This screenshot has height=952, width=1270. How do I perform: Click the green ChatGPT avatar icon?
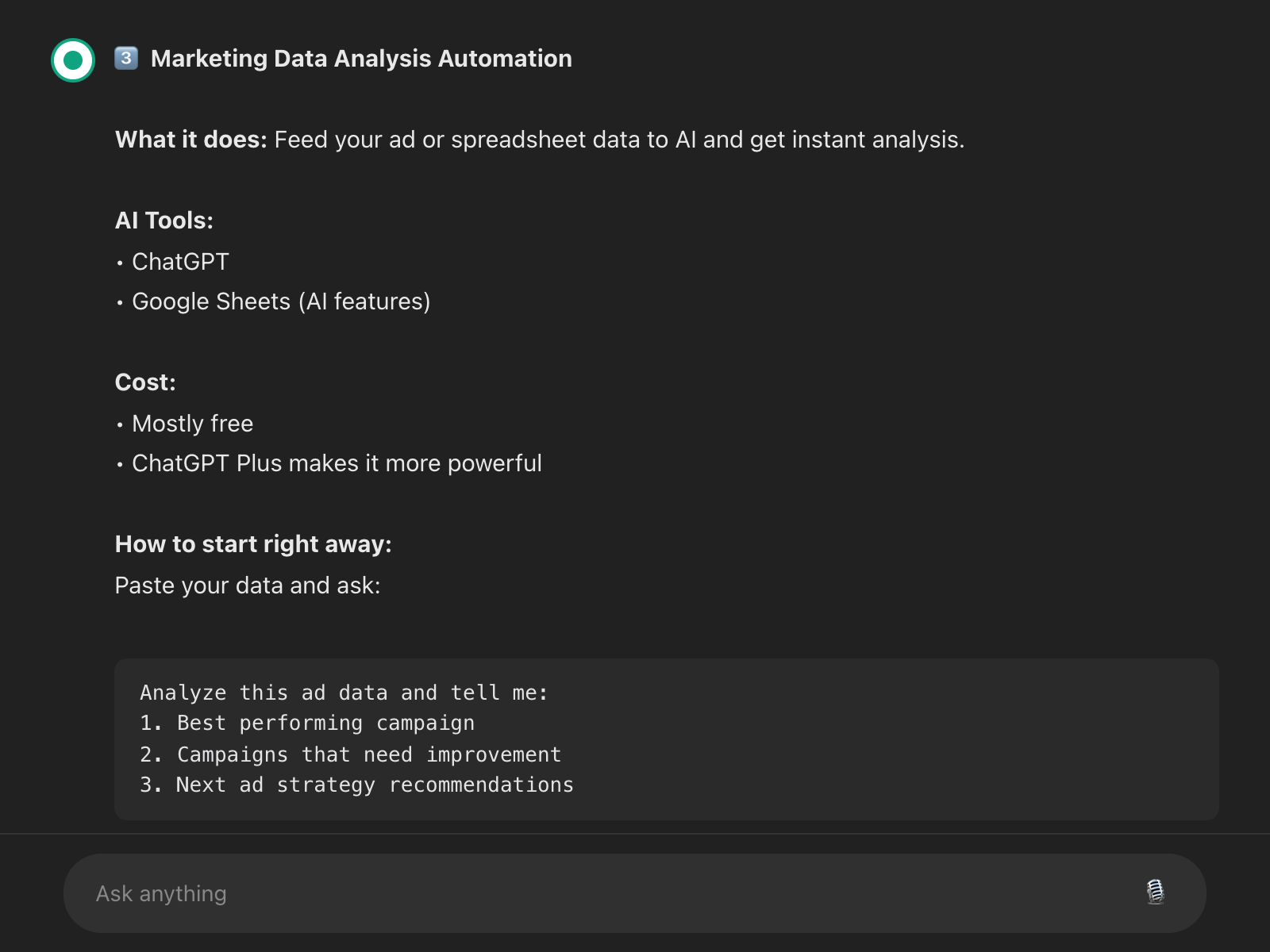[x=73, y=60]
